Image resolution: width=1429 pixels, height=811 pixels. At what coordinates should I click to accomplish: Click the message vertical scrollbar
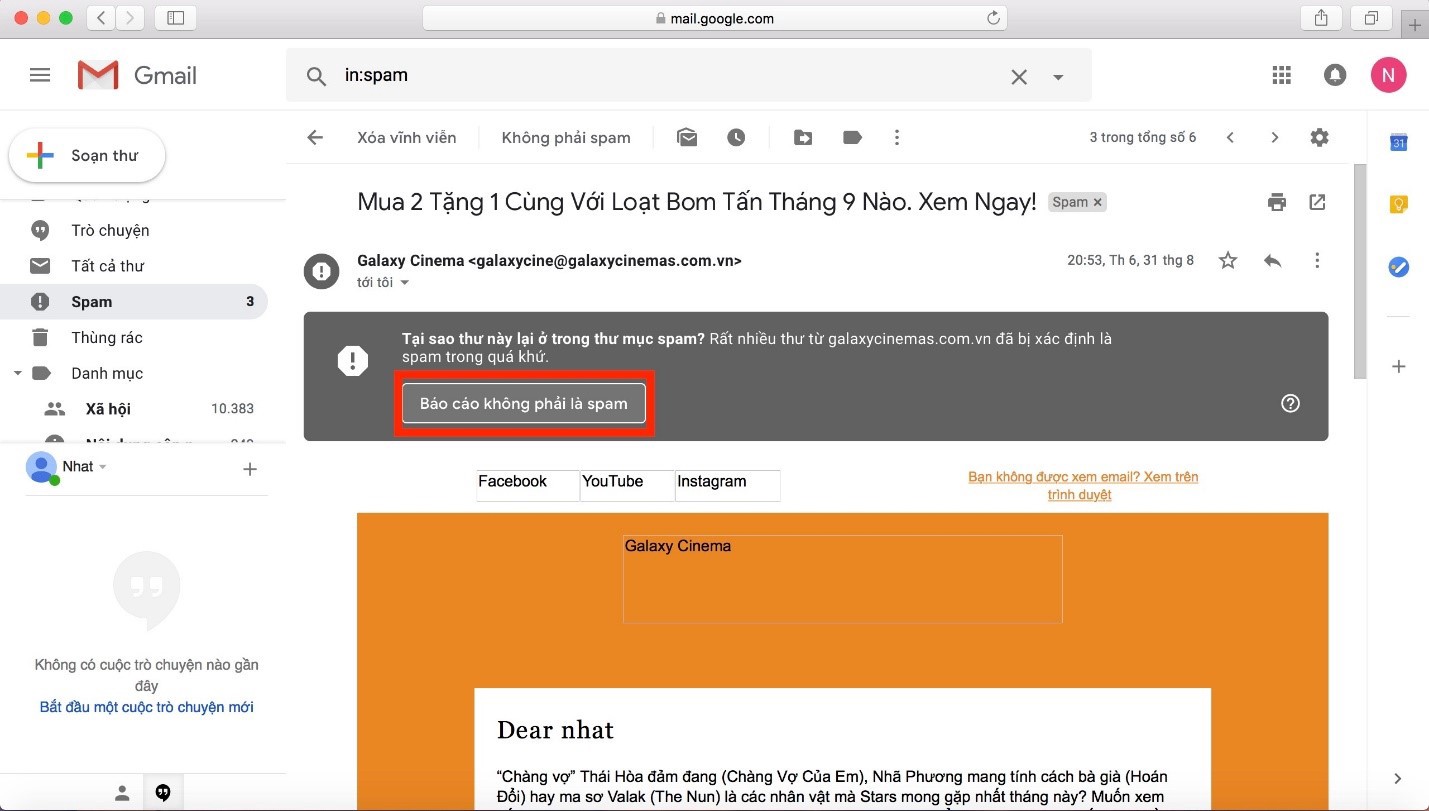pyautogui.click(x=1359, y=272)
